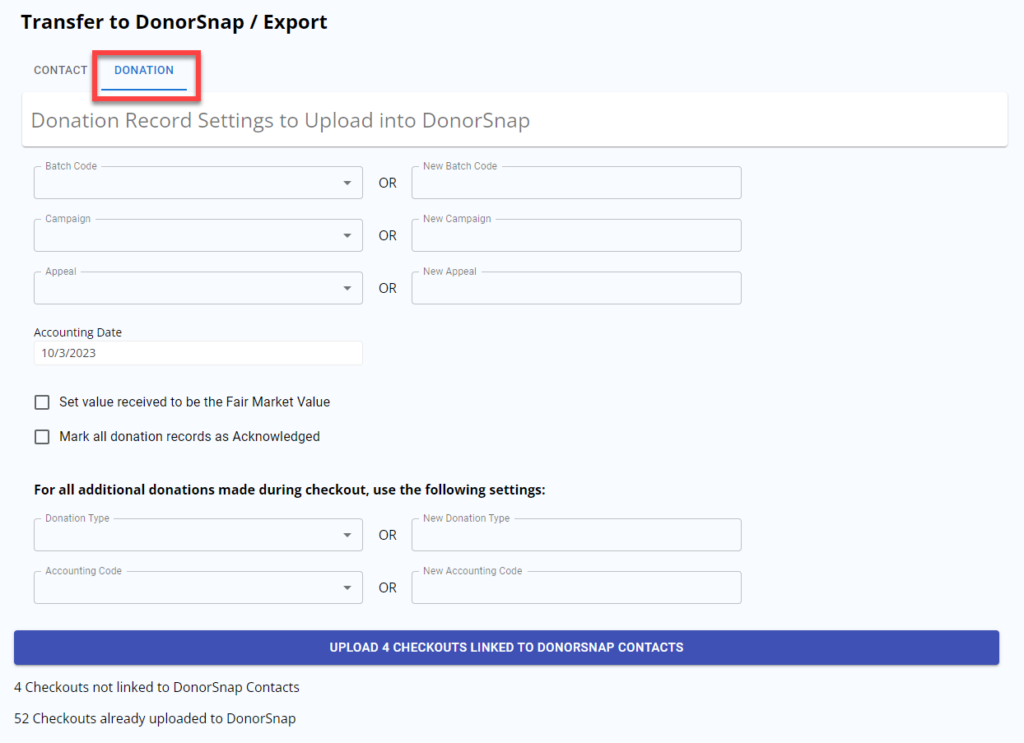Screen dimensions: 1024x743
Task: Select the Donation tab
Action: (144, 71)
